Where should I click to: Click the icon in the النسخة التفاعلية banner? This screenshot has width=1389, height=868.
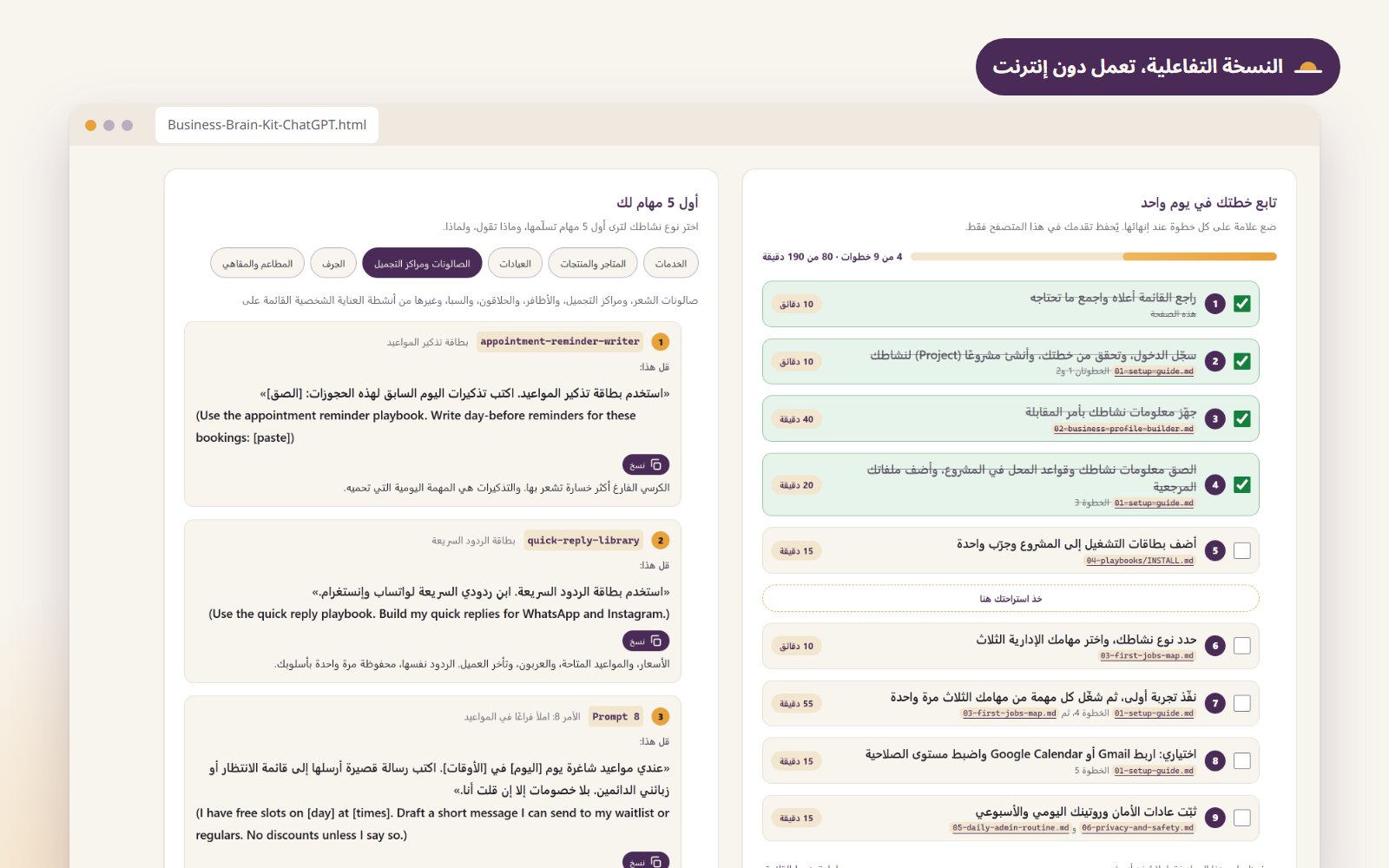tap(1307, 67)
